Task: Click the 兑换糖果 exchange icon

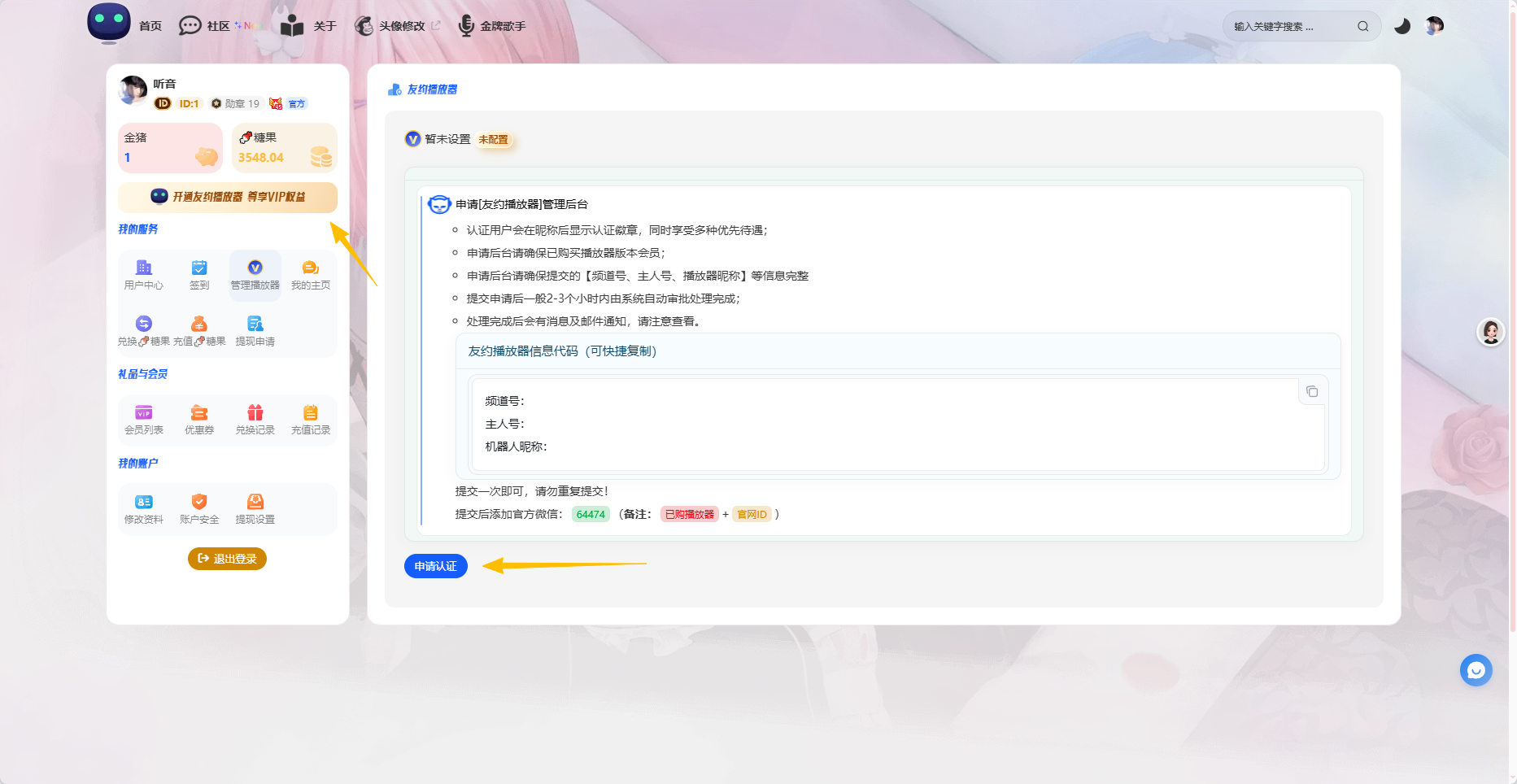Action: pyautogui.click(x=144, y=331)
